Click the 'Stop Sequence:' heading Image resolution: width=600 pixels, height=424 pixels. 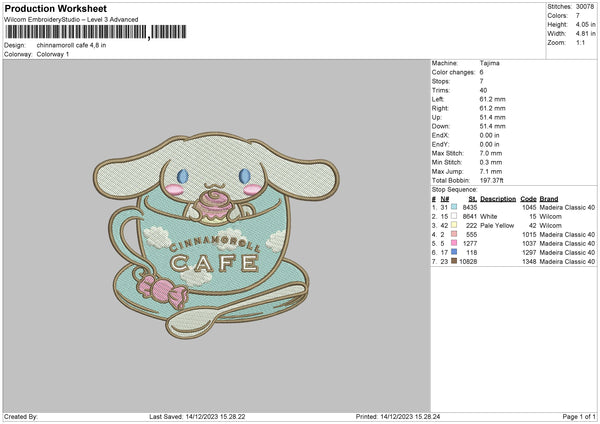tap(455, 189)
